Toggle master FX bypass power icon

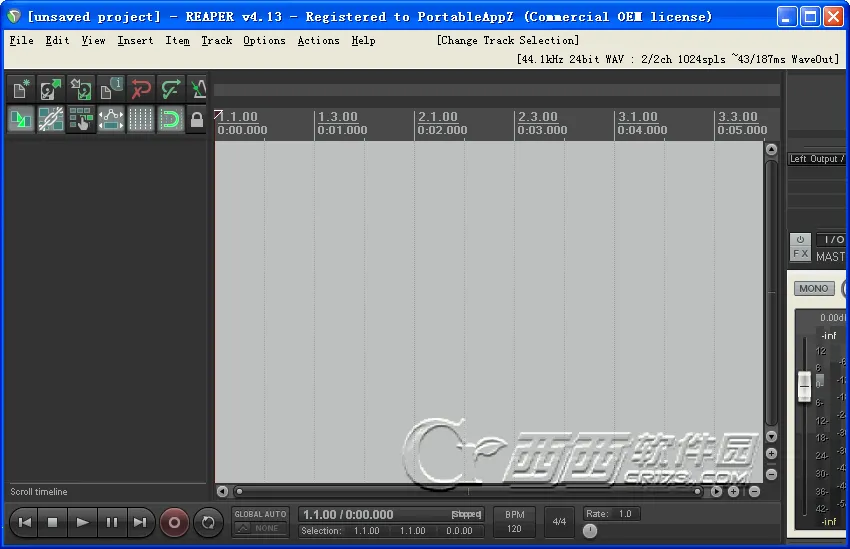800,240
